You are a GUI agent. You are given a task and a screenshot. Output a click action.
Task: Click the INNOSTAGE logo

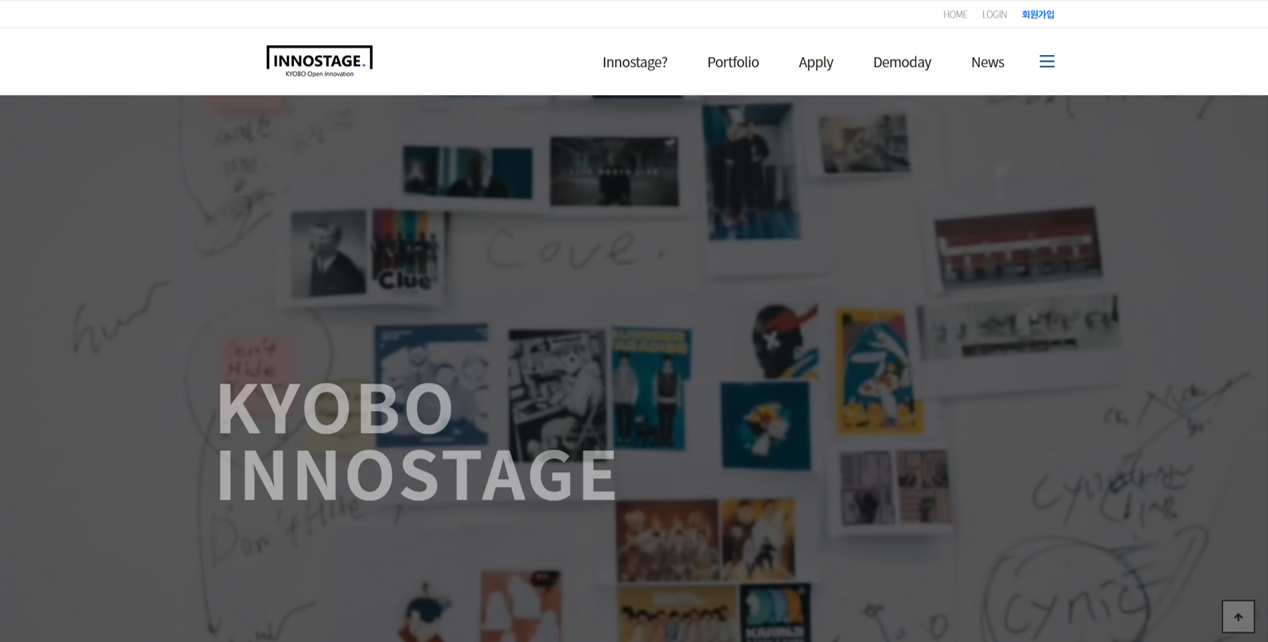(x=319, y=62)
